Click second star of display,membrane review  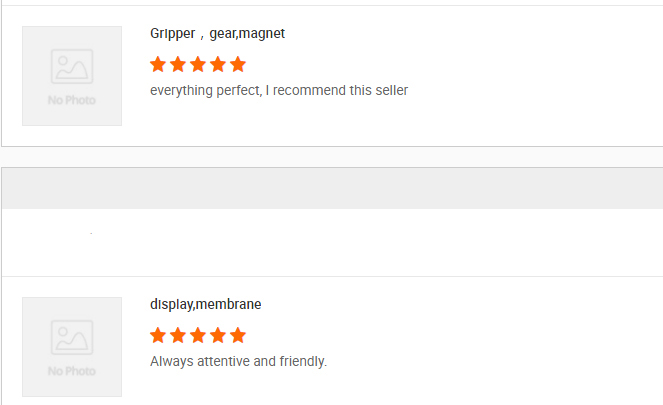pyautogui.click(x=178, y=335)
